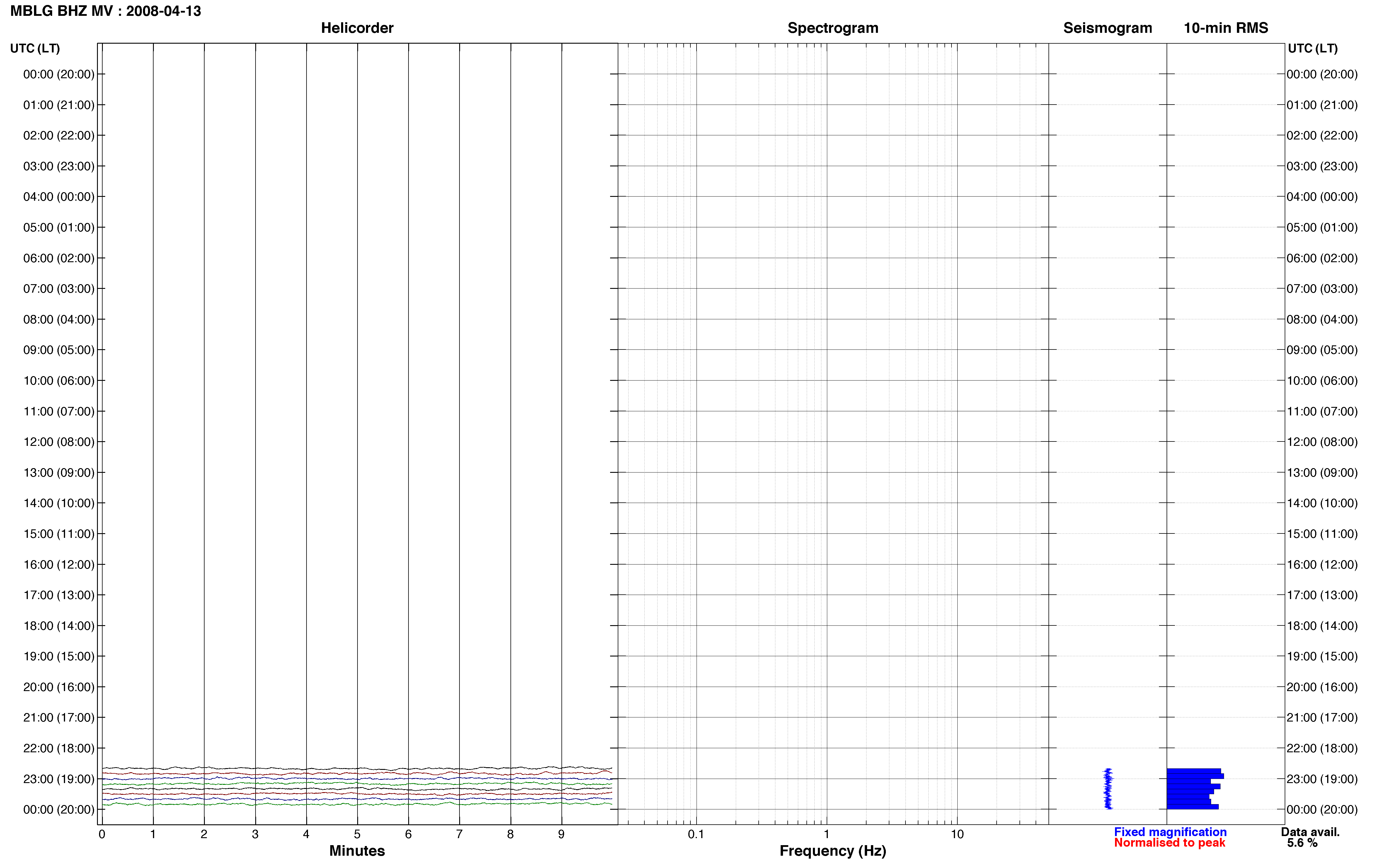Click right axis label 18:00 (14:00)

(x=1322, y=626)
